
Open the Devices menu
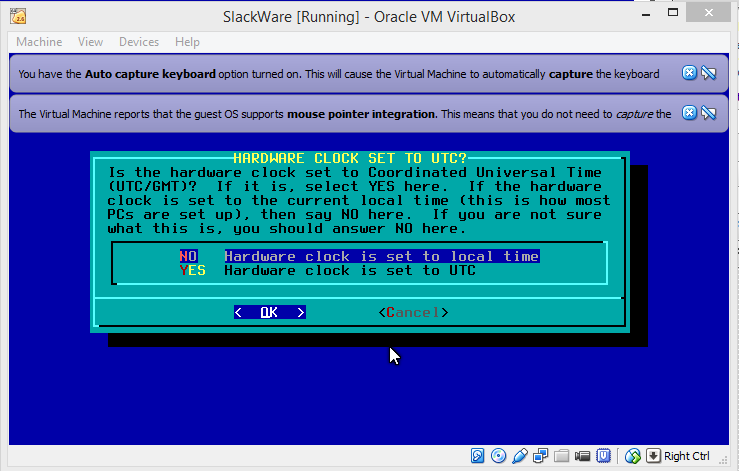click(x=139, y=42)
